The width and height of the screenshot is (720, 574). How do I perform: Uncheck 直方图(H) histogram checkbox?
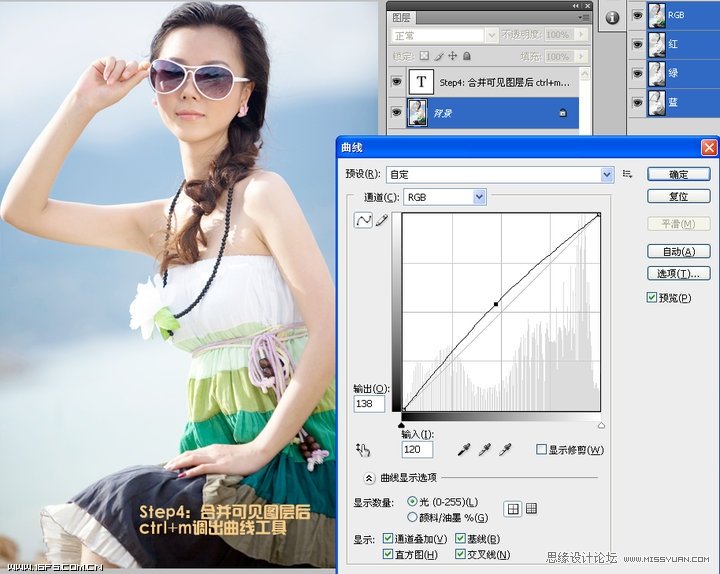point(388,554)
